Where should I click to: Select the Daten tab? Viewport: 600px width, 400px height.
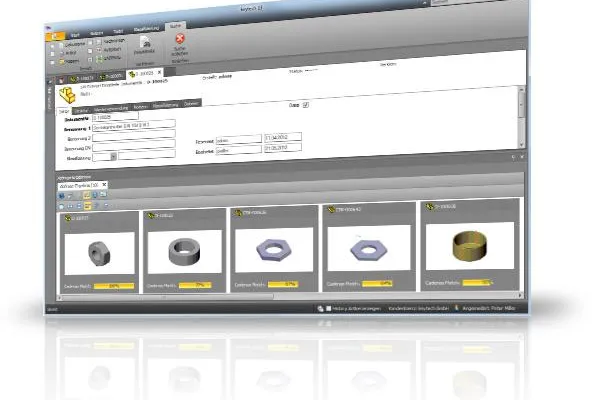(x=64, y=111)
